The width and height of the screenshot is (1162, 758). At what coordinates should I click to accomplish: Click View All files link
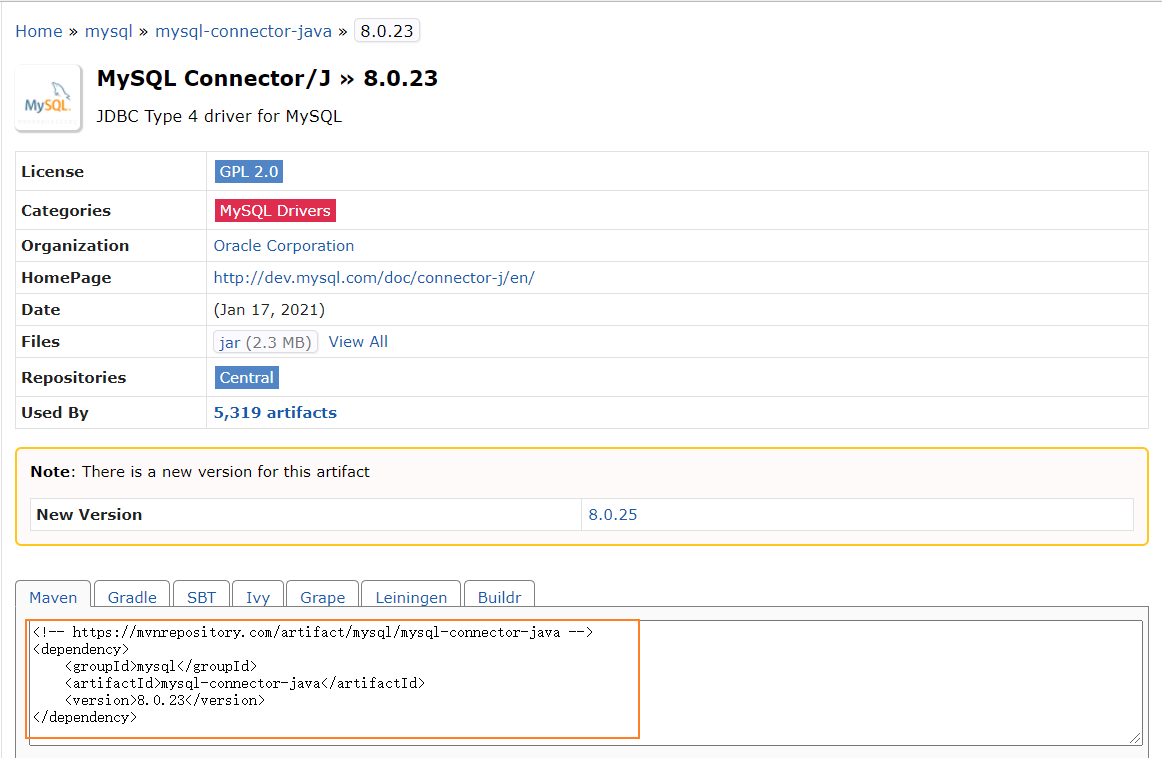coord(358,342)
